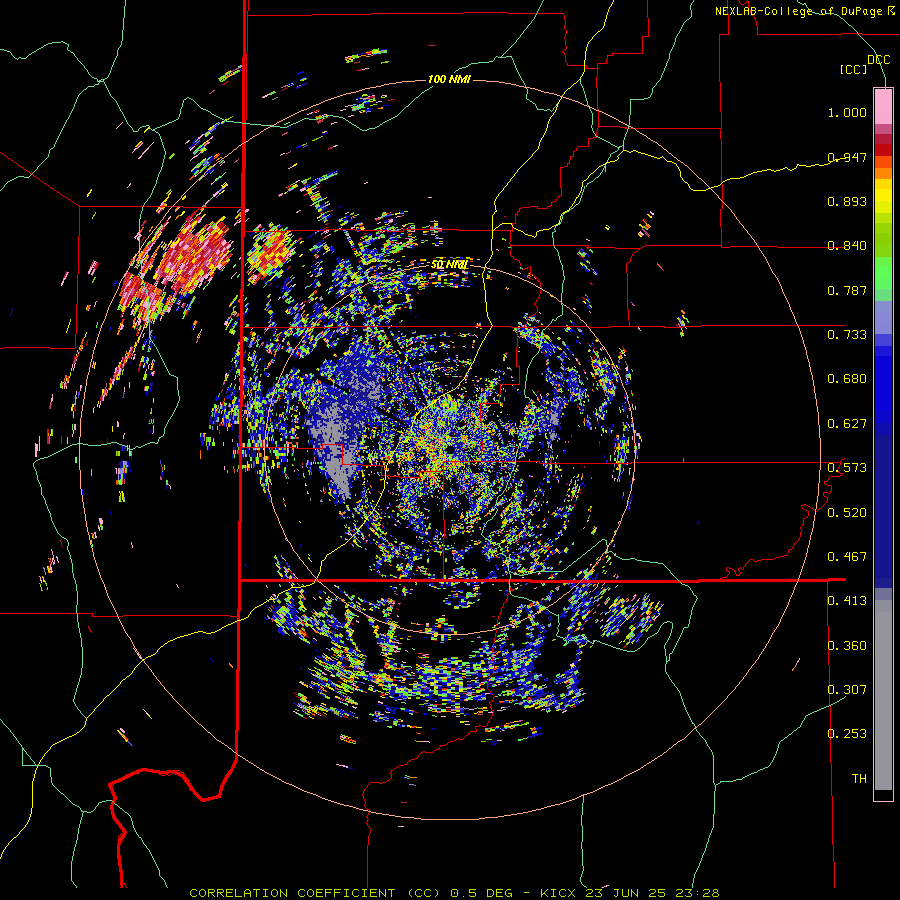Image resolution: width=900 pixels, height=900 pixels.
Task: Click the 50 NMI range ring label
Action: 449,265
